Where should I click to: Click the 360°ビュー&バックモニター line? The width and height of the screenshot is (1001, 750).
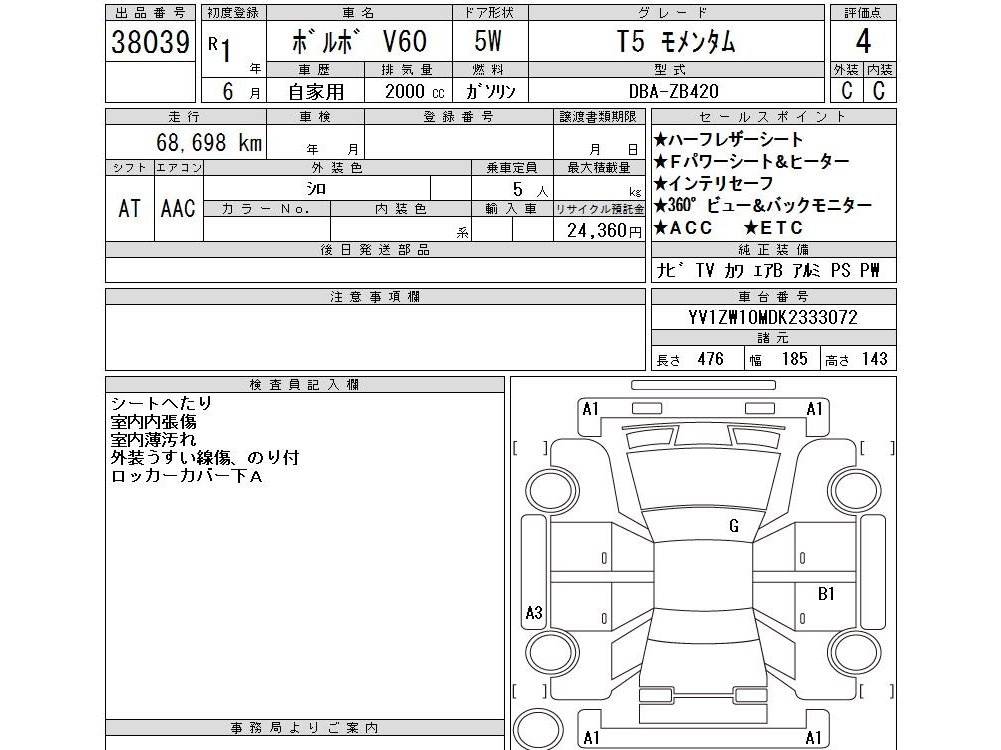coord(763,206)
